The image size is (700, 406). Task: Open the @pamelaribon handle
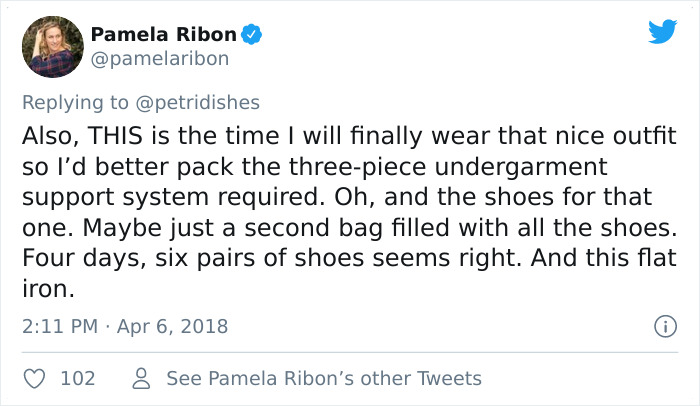tap(160, 58)
